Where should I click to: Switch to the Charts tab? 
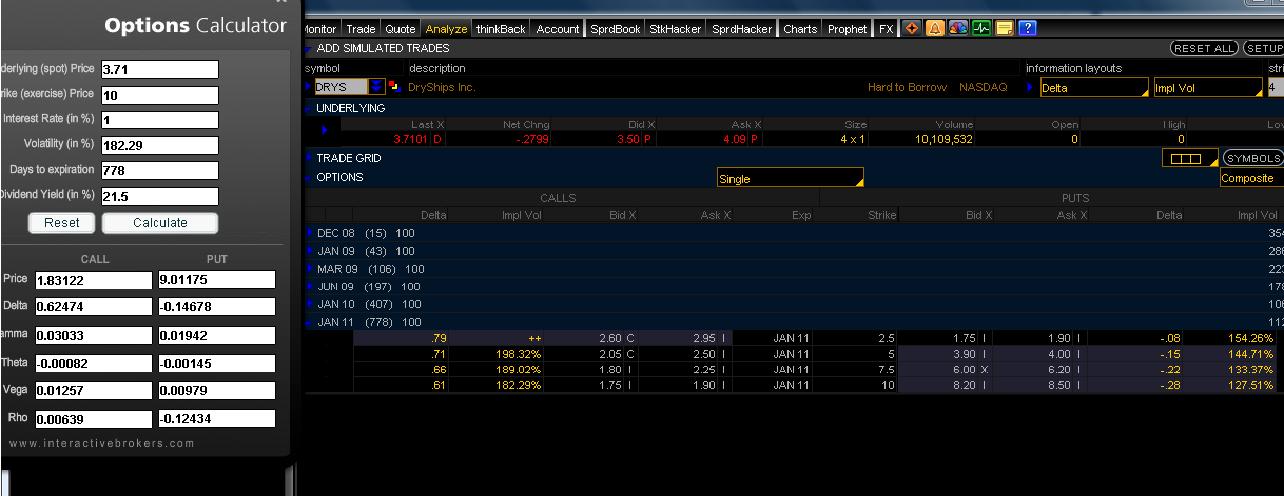[x=800, y=29]
